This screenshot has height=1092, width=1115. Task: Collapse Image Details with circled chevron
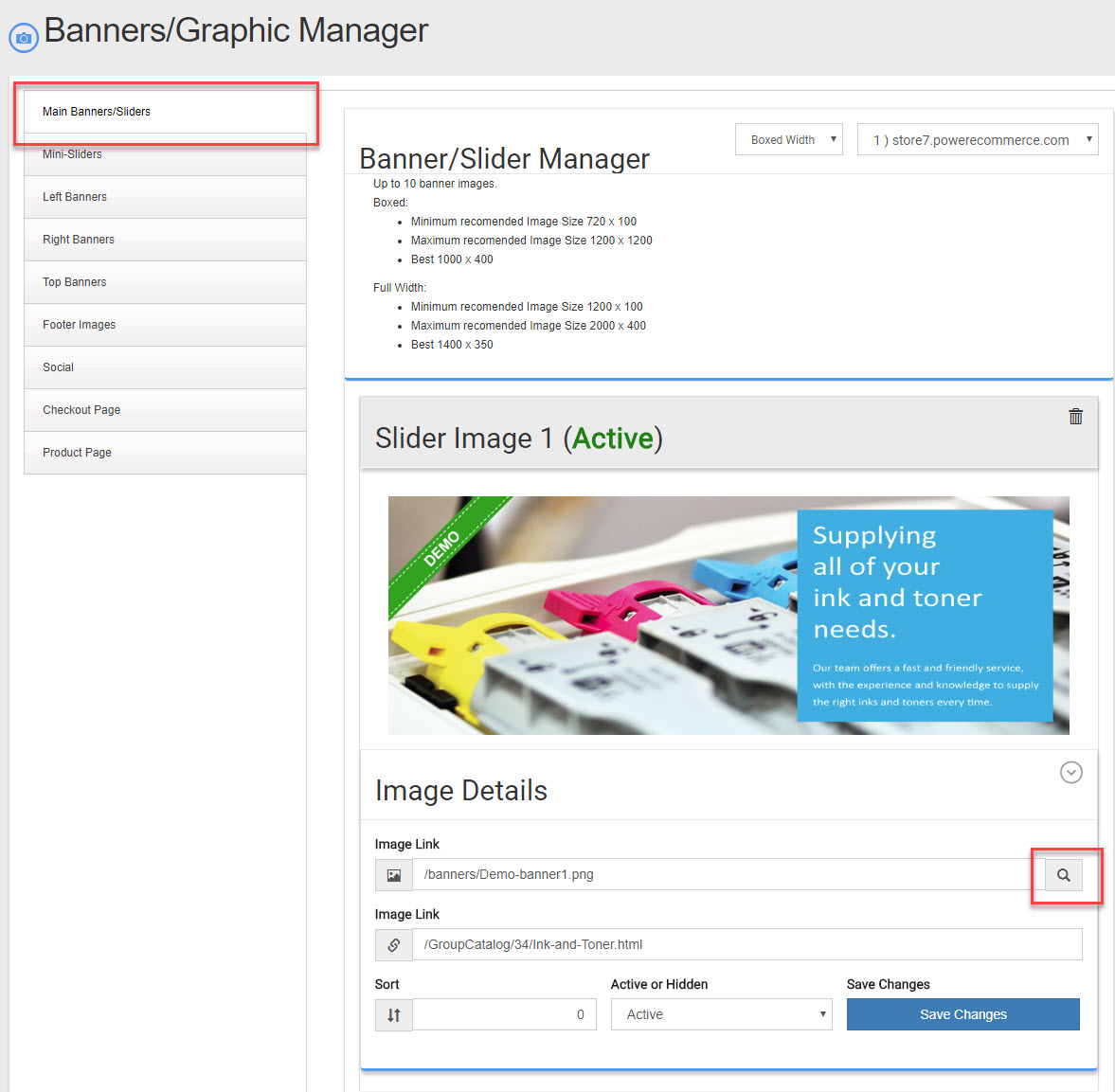tap(1070, 773)
